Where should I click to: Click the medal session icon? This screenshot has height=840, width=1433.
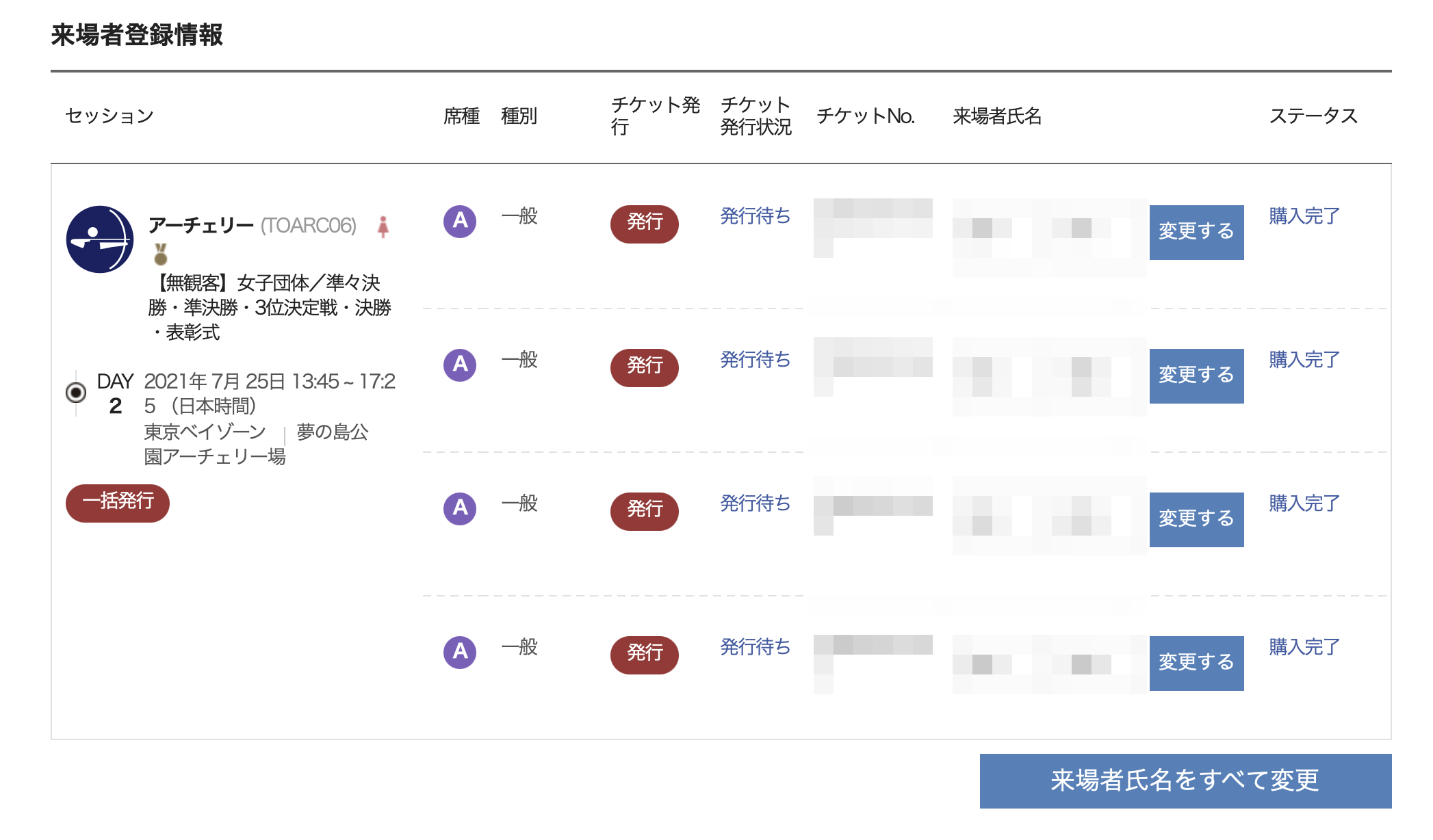click(161, 254)
